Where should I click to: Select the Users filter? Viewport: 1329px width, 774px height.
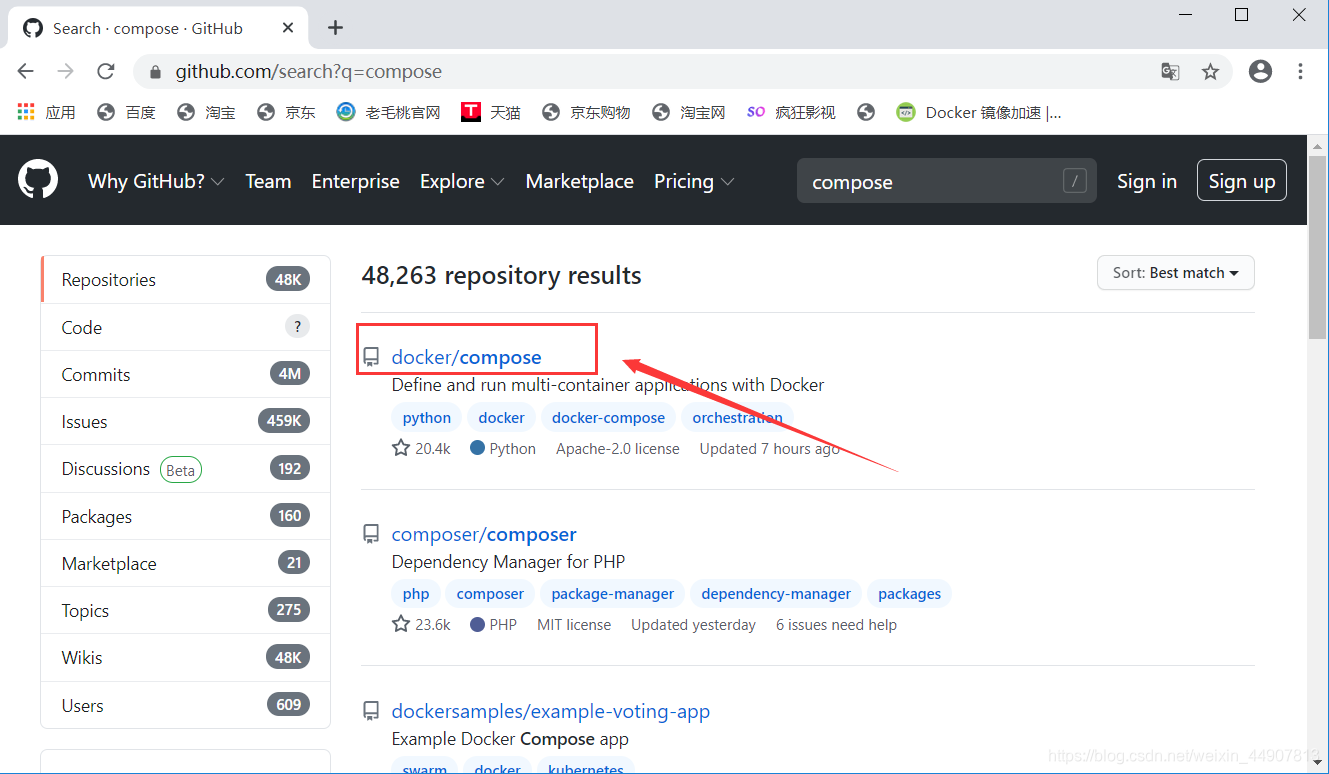(x=185, y=705)
